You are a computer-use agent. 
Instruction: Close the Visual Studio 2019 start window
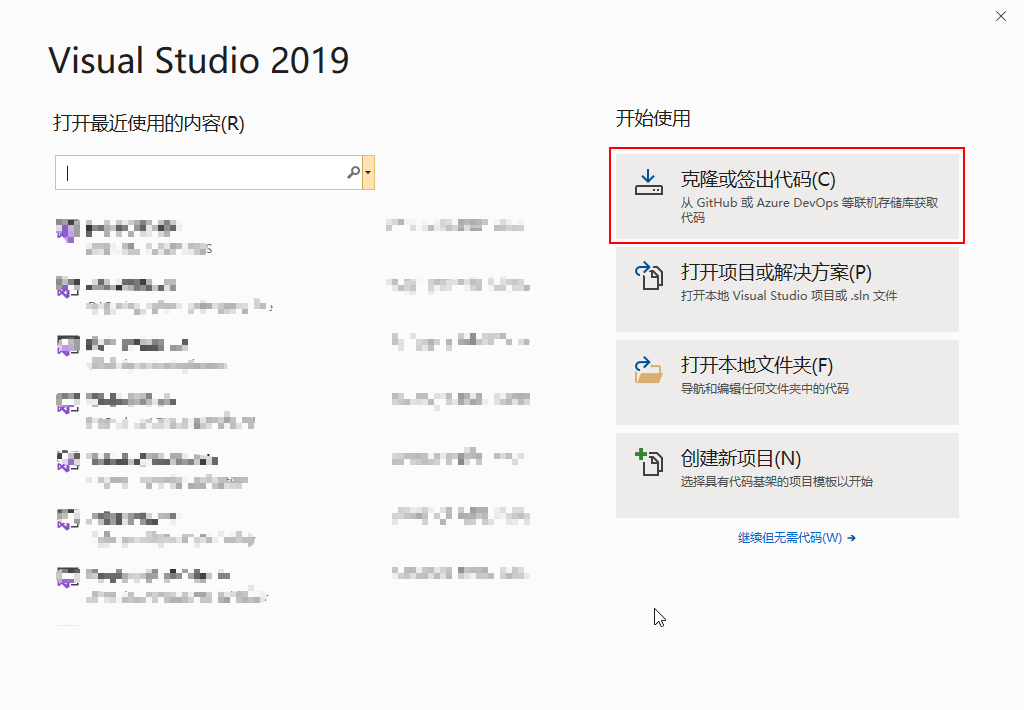click(x=1000, y=16)
